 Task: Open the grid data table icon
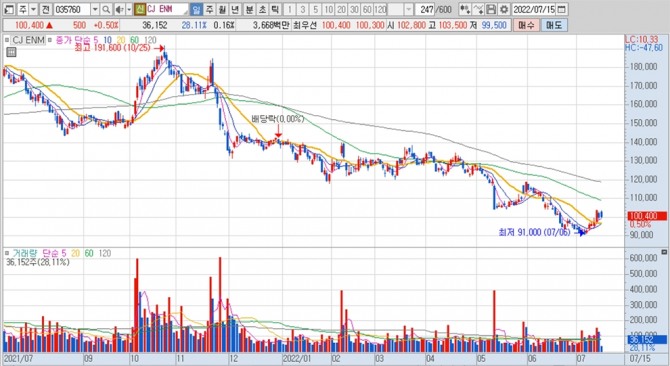coord(11,53)
